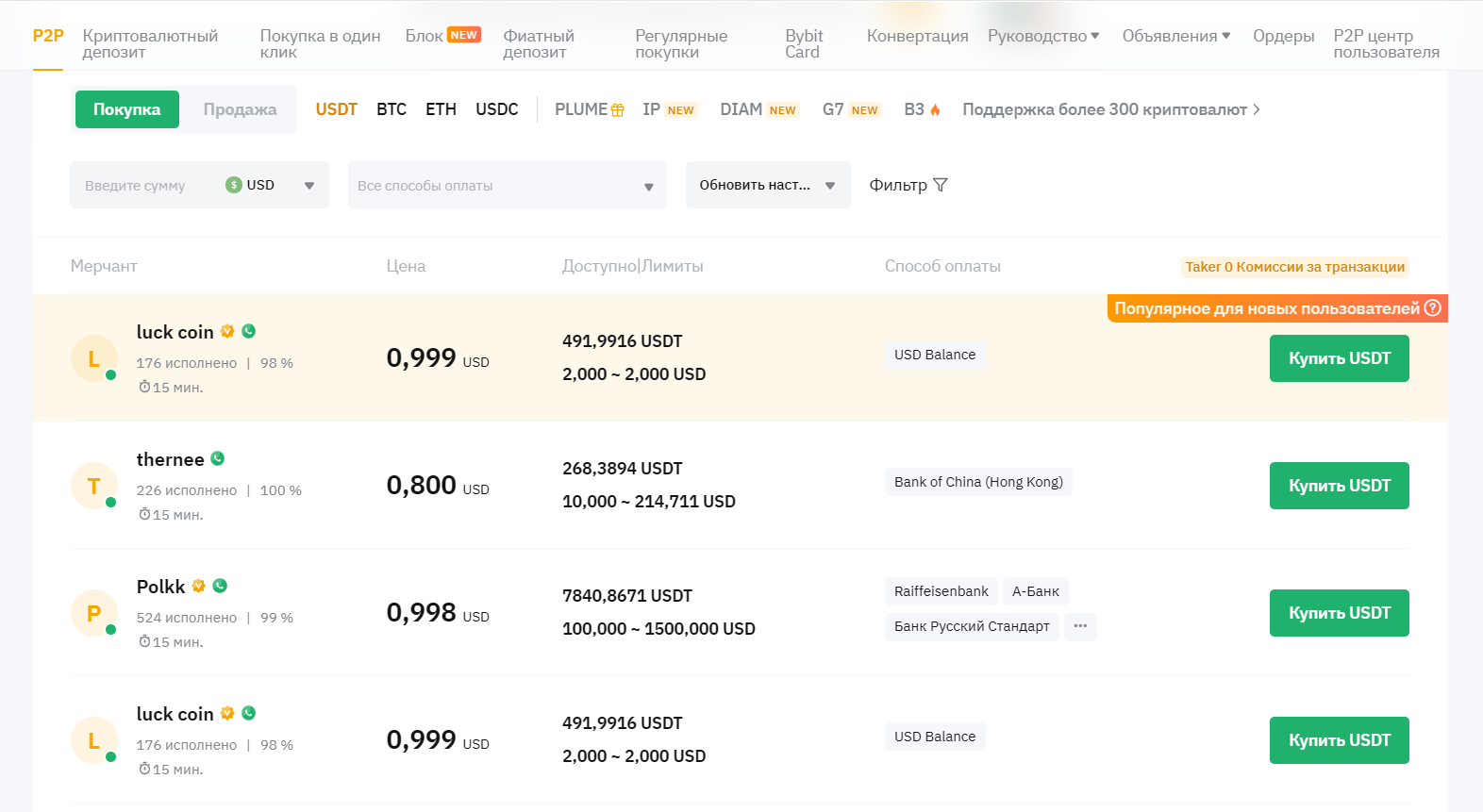Image resolution: width=1483 pixels, height=812 pixels.
Task: Open the USD currency dropdown
Action: [x=308, y=186]
